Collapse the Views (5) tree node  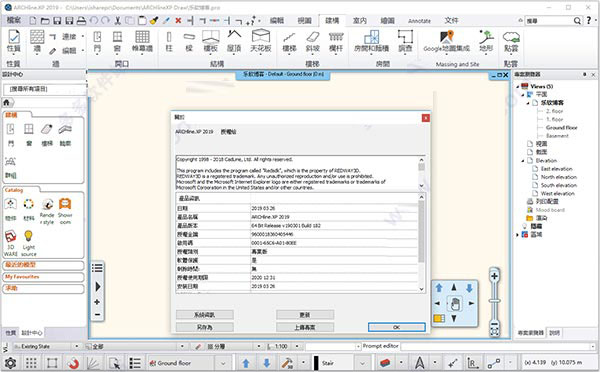517,86
